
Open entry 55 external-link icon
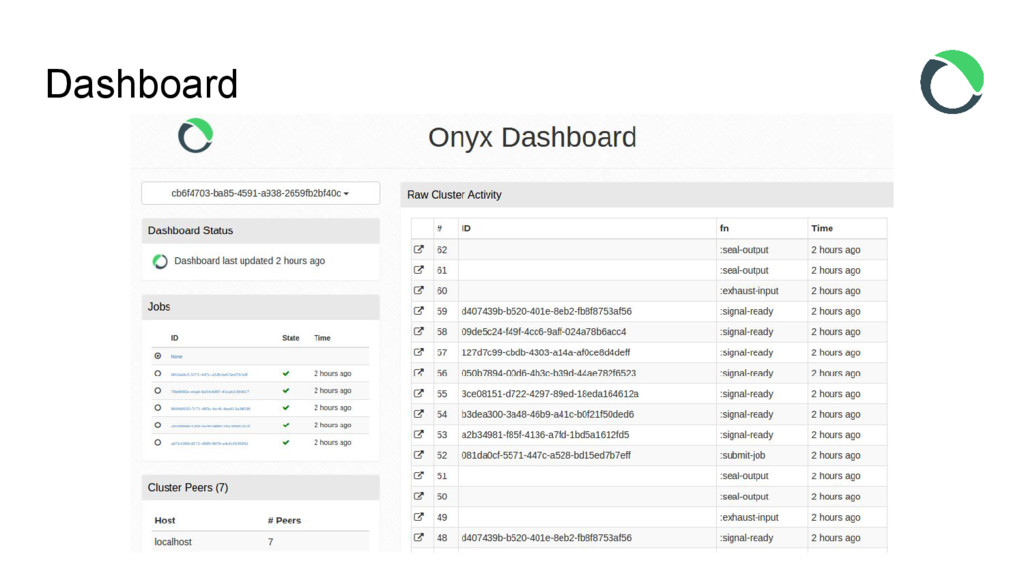click(x=419, y=393)
